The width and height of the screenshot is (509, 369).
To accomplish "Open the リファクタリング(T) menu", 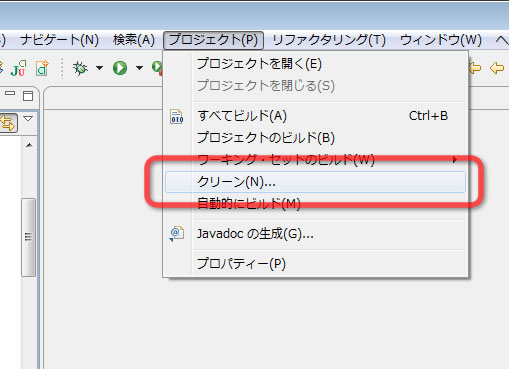I will tap(329, 40).
